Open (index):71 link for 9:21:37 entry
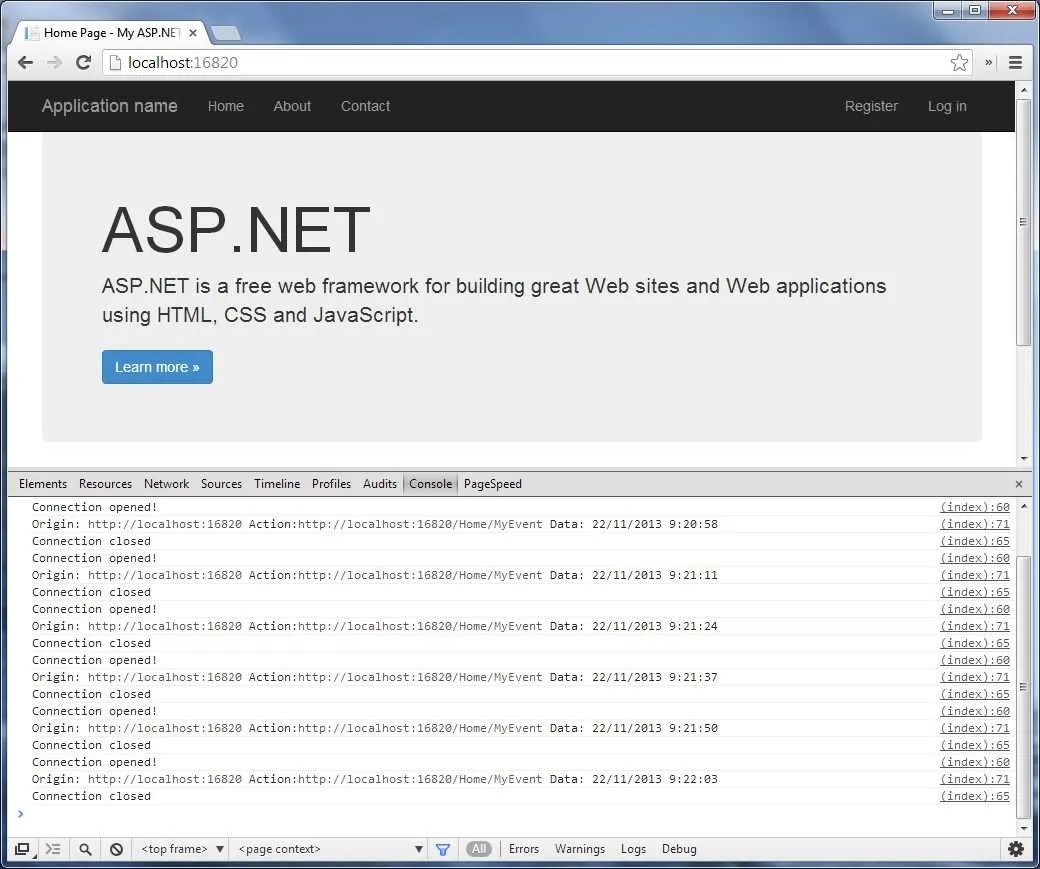The image size is (1040, 869). tap(975, 677)
